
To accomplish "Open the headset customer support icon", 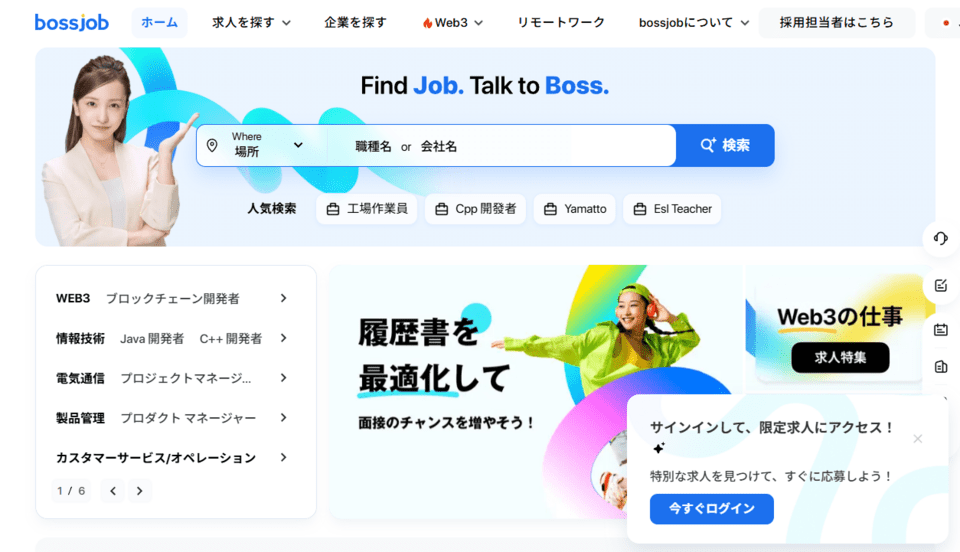I will [x=940, y=238].
